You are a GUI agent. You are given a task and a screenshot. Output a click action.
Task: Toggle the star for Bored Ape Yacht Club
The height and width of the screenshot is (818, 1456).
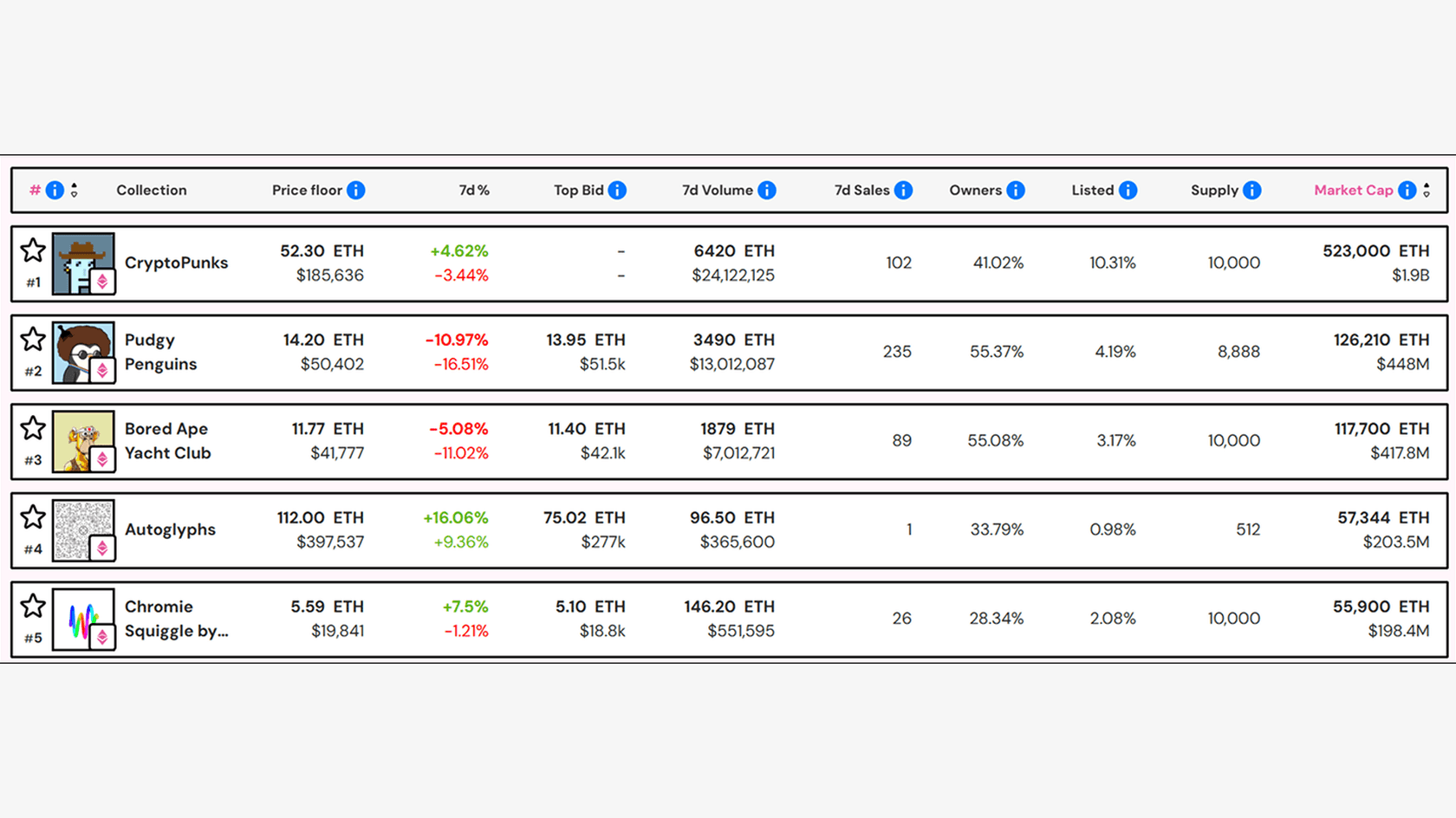point(33,428)
